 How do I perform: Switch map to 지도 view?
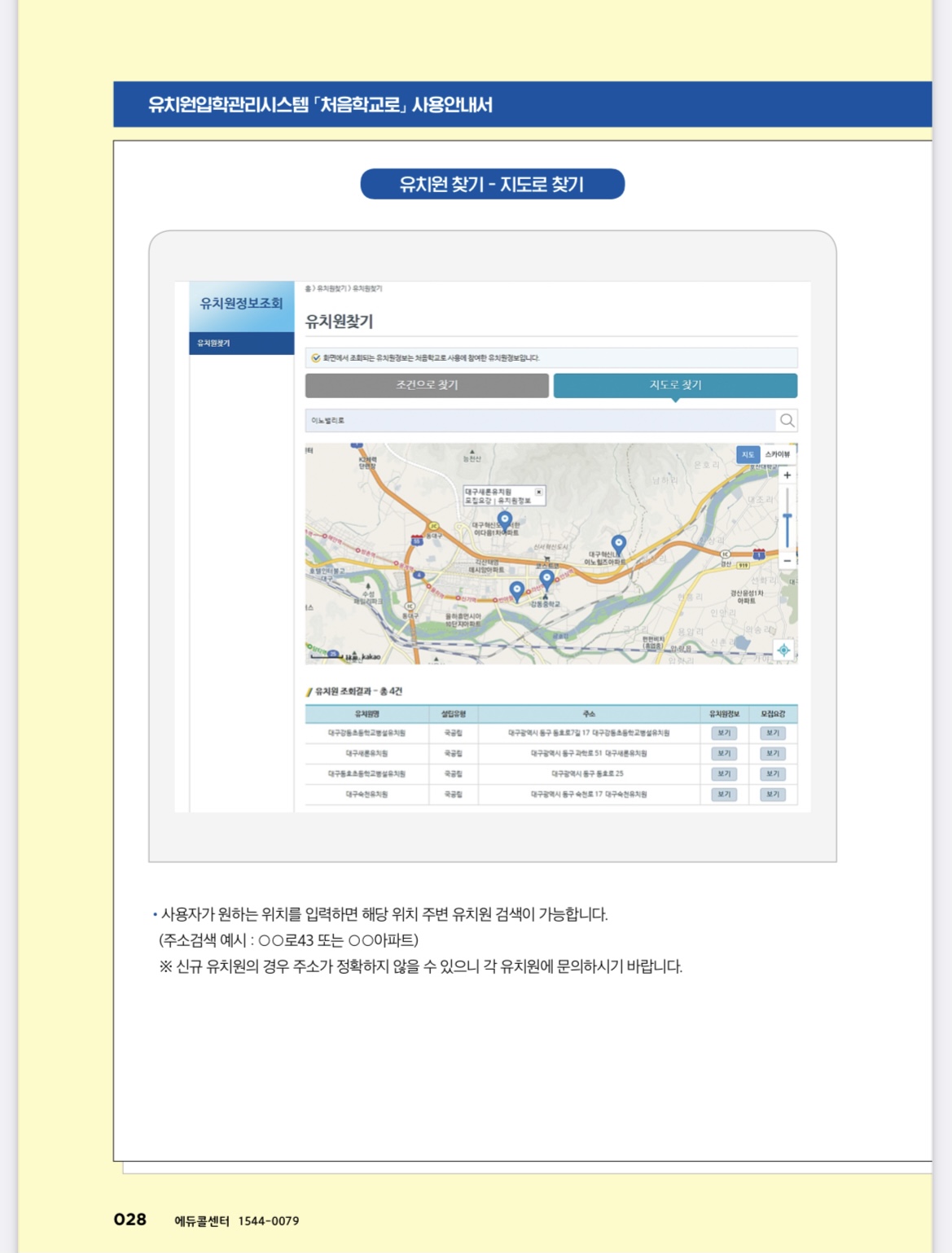pyautogui.click(x=748, y=454)
